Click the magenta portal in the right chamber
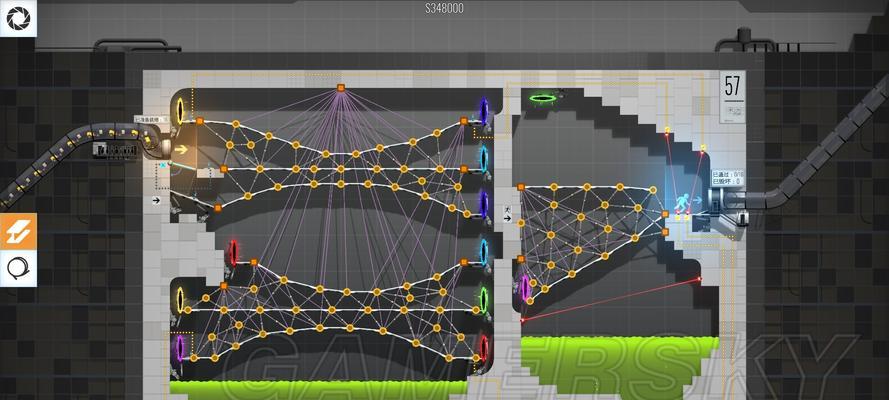889x400 pixels. tap(525, 288)
